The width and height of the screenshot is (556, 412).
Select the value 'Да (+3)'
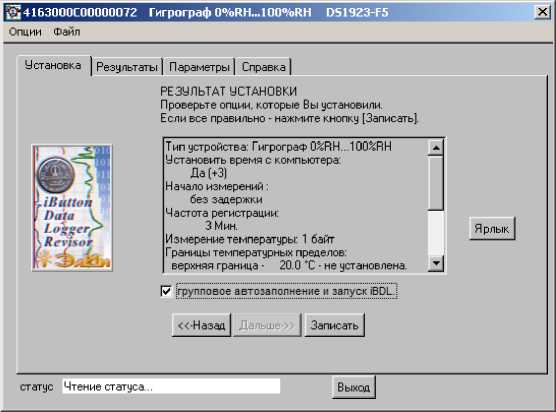[208, 173]
